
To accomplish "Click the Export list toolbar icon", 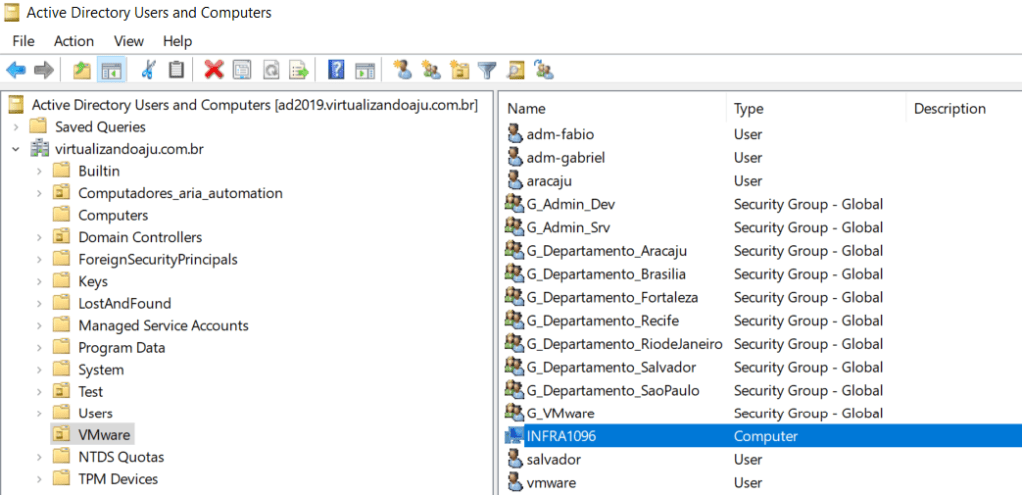I will click(298, 70).
